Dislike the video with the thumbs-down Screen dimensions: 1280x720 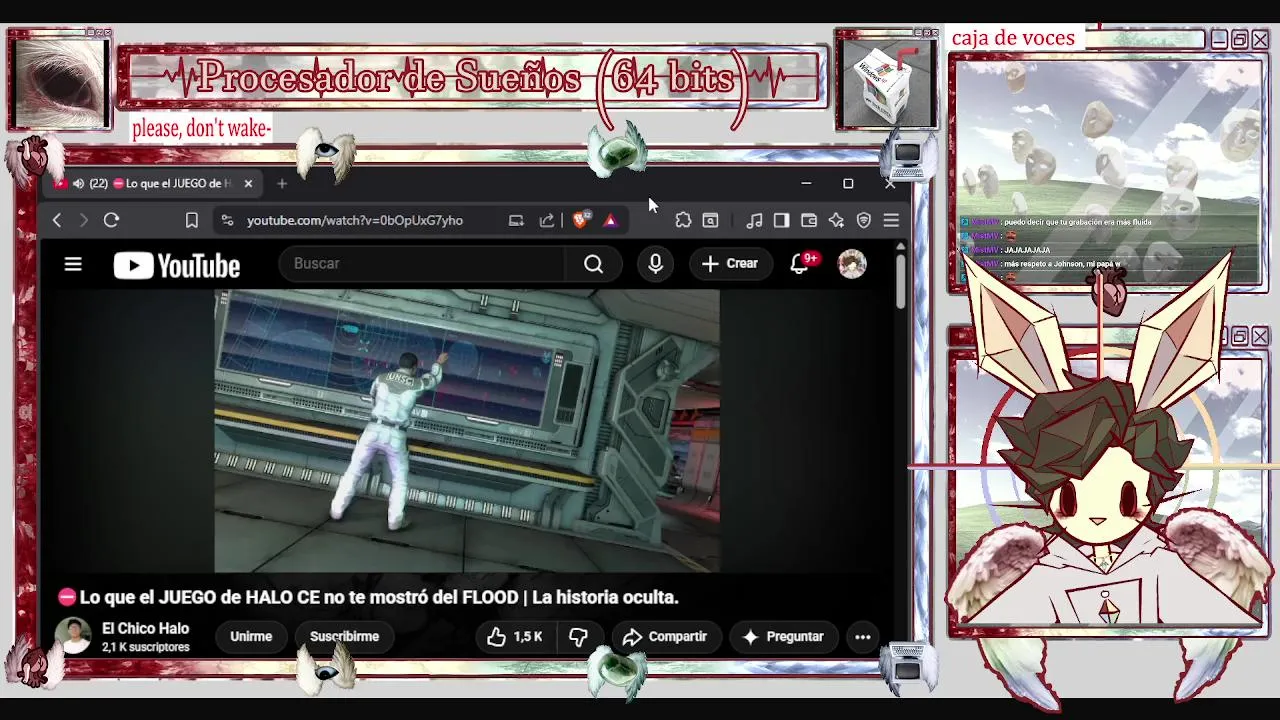coord(579,637)
